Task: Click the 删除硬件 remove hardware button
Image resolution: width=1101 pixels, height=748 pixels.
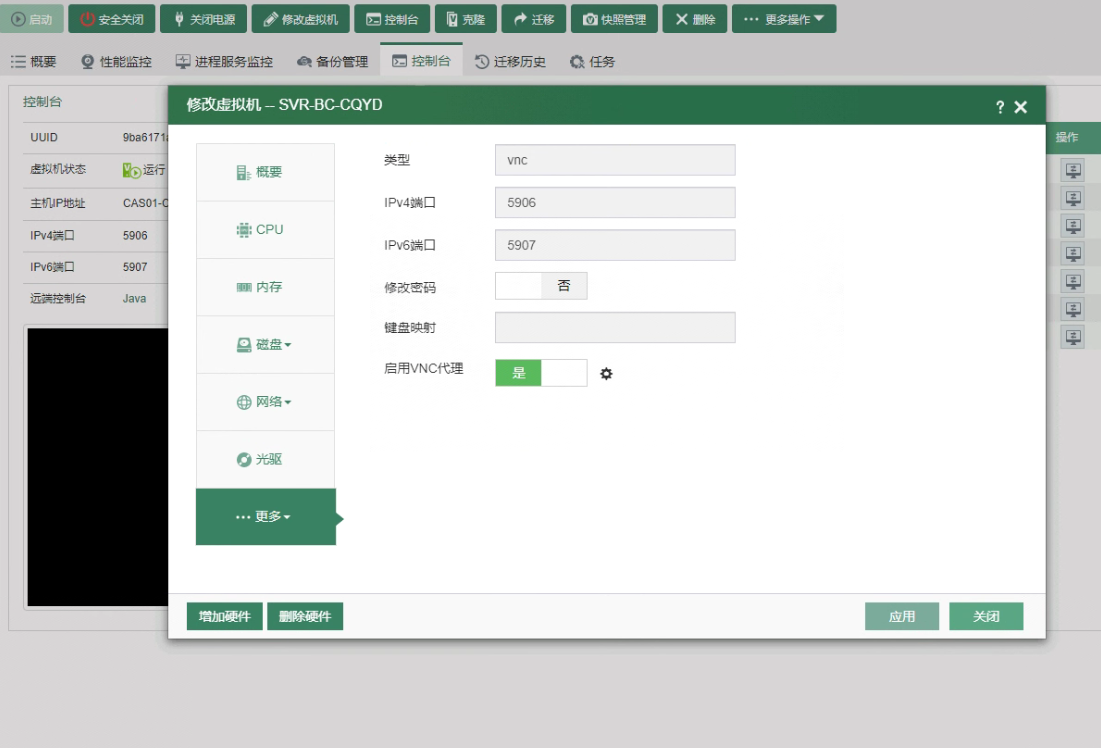Action: coord(305,616)
